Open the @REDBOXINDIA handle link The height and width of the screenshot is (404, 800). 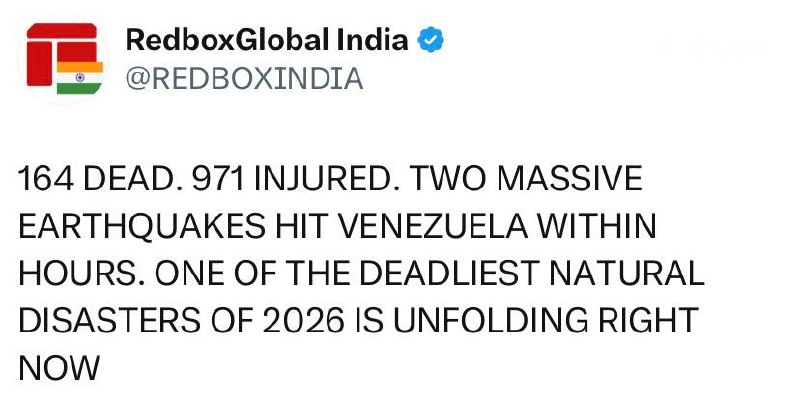point(244,79)
